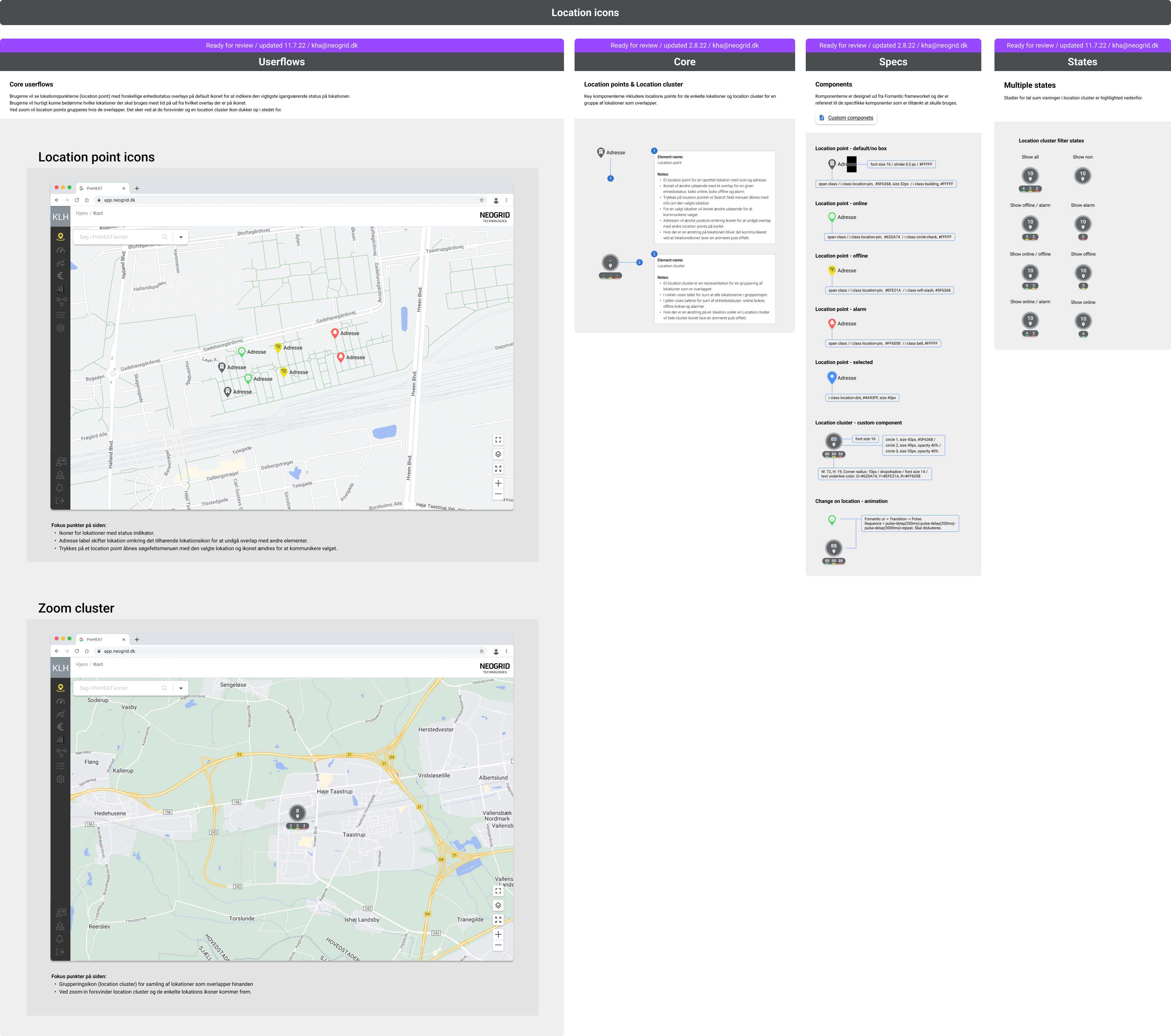Click the gauge icon in Zoom cluster sidebar

(60, 701)
